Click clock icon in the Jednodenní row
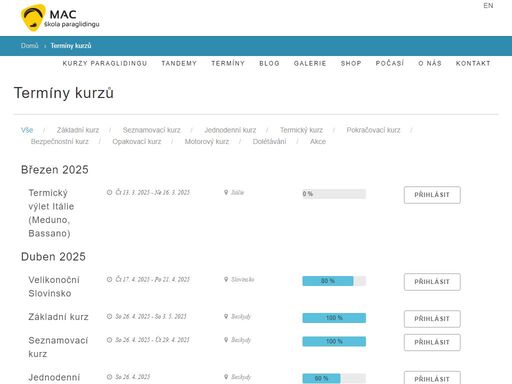Image resolution: width=512 pixels, height=384 pixels. click(109, 377)
